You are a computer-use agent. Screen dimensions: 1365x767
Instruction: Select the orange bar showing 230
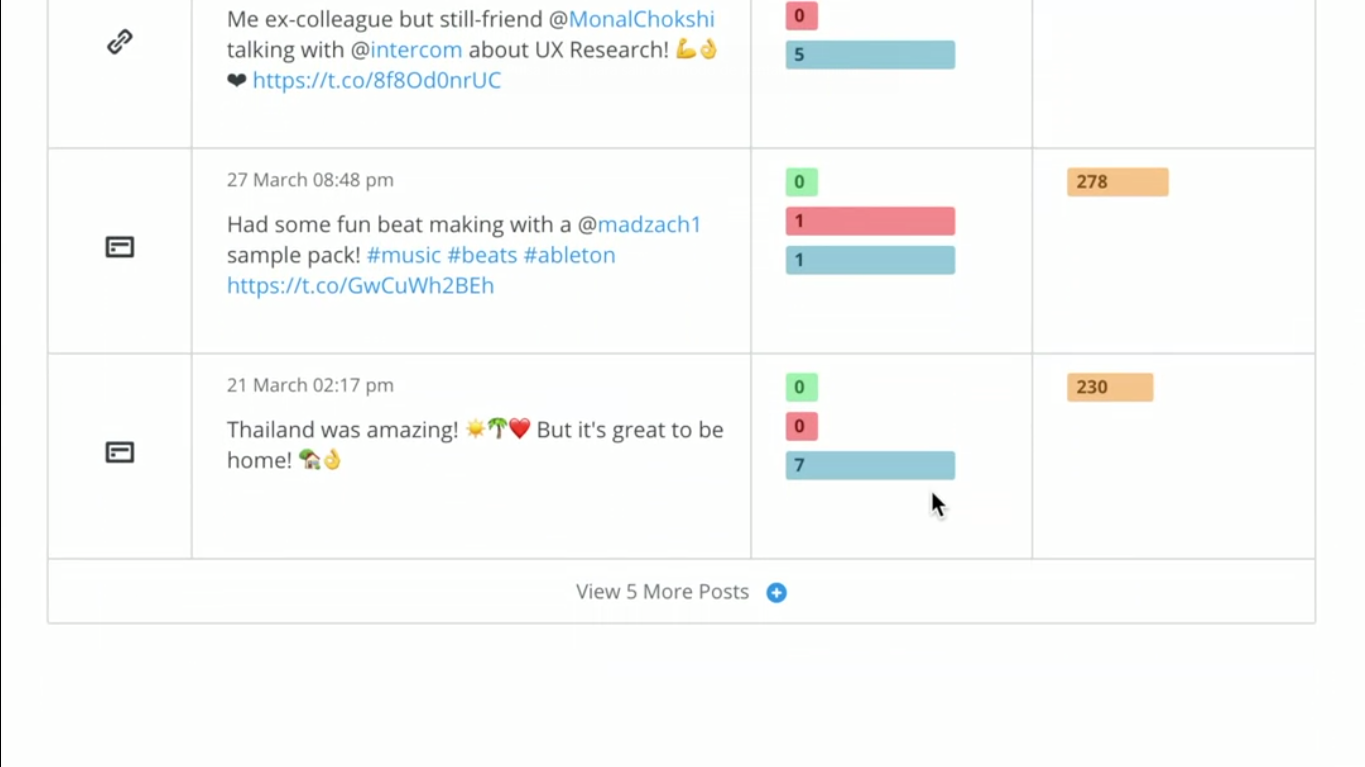click(x=1109, y=387)
